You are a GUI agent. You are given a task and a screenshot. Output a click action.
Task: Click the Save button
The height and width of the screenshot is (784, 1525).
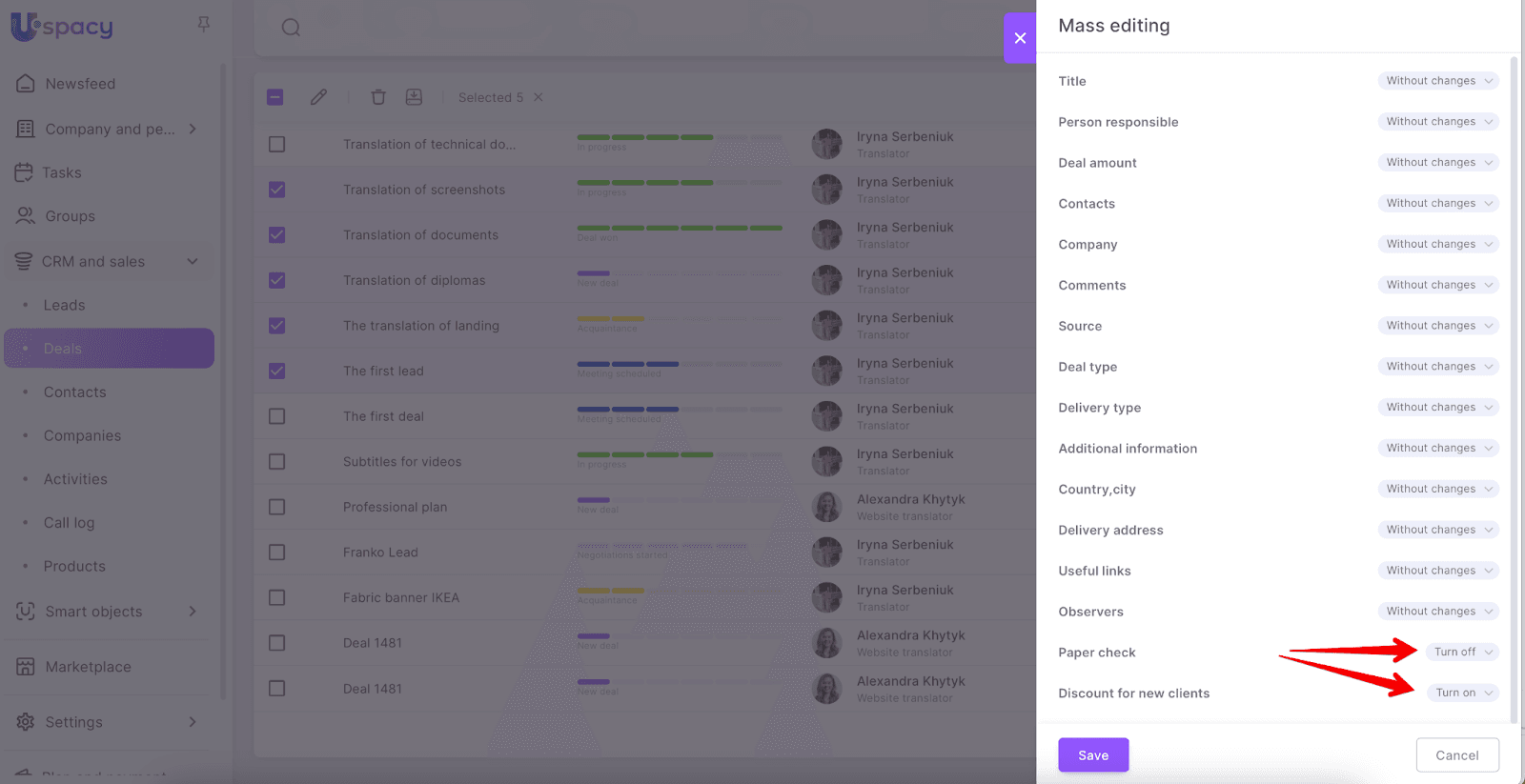(x=1093, y=755)
